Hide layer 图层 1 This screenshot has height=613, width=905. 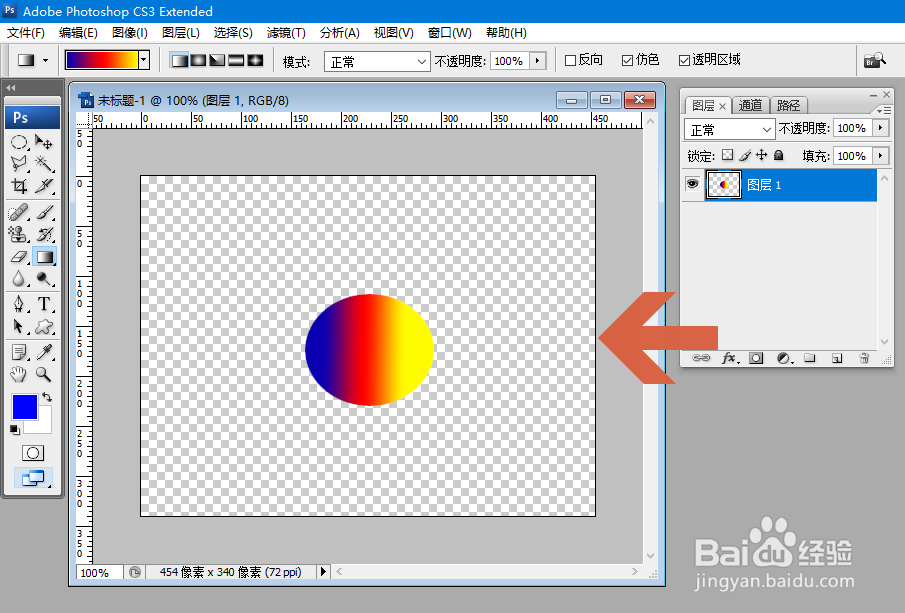click(691, 184)
